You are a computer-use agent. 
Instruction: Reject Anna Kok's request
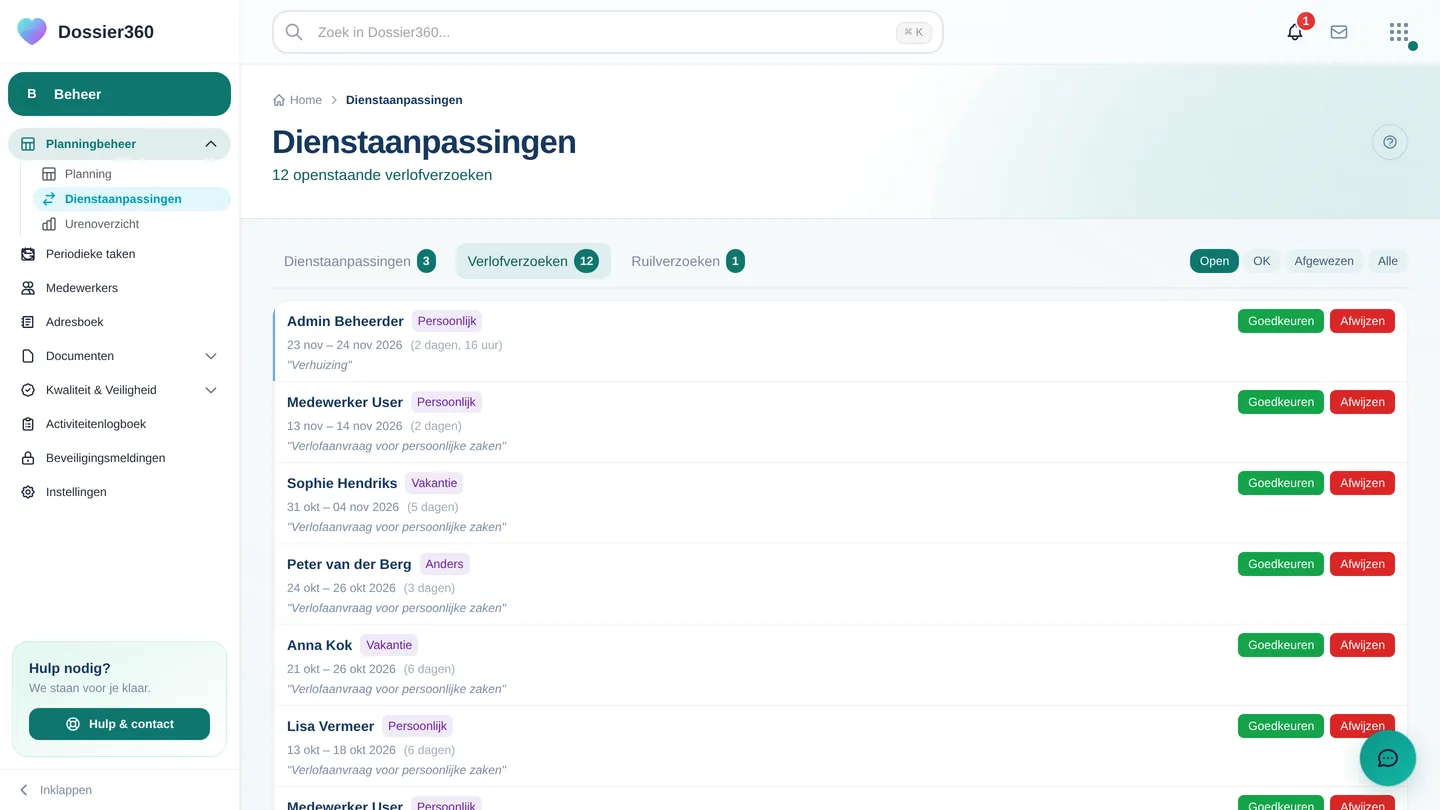(x=1362, y=645)
